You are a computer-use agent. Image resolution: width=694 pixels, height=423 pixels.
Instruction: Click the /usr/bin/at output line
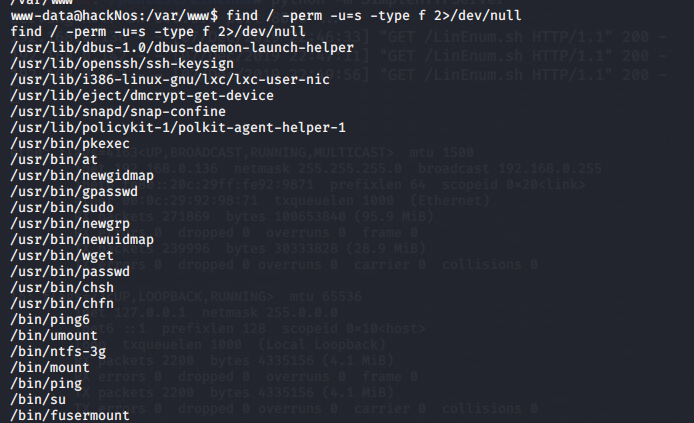[54, 160]
